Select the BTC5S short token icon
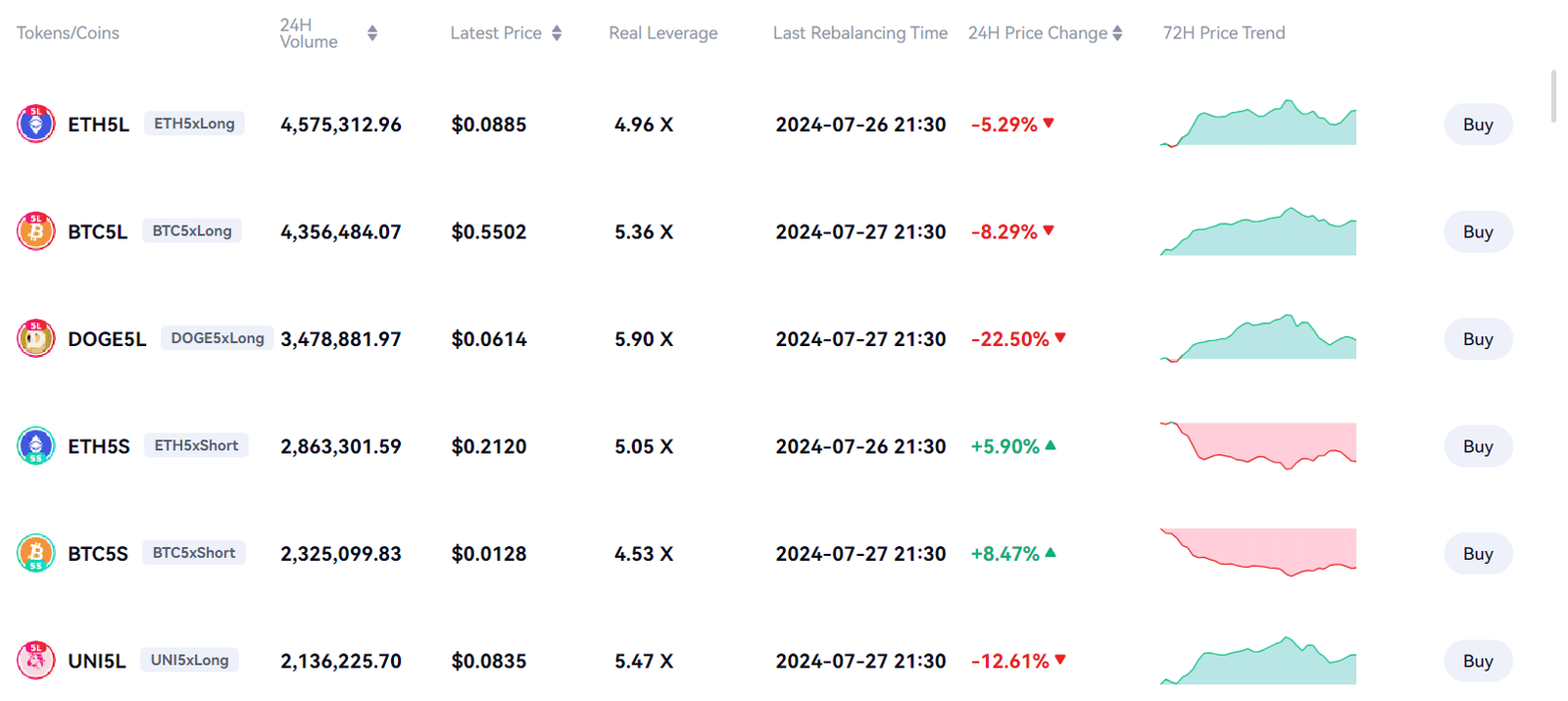 point(36,553)
